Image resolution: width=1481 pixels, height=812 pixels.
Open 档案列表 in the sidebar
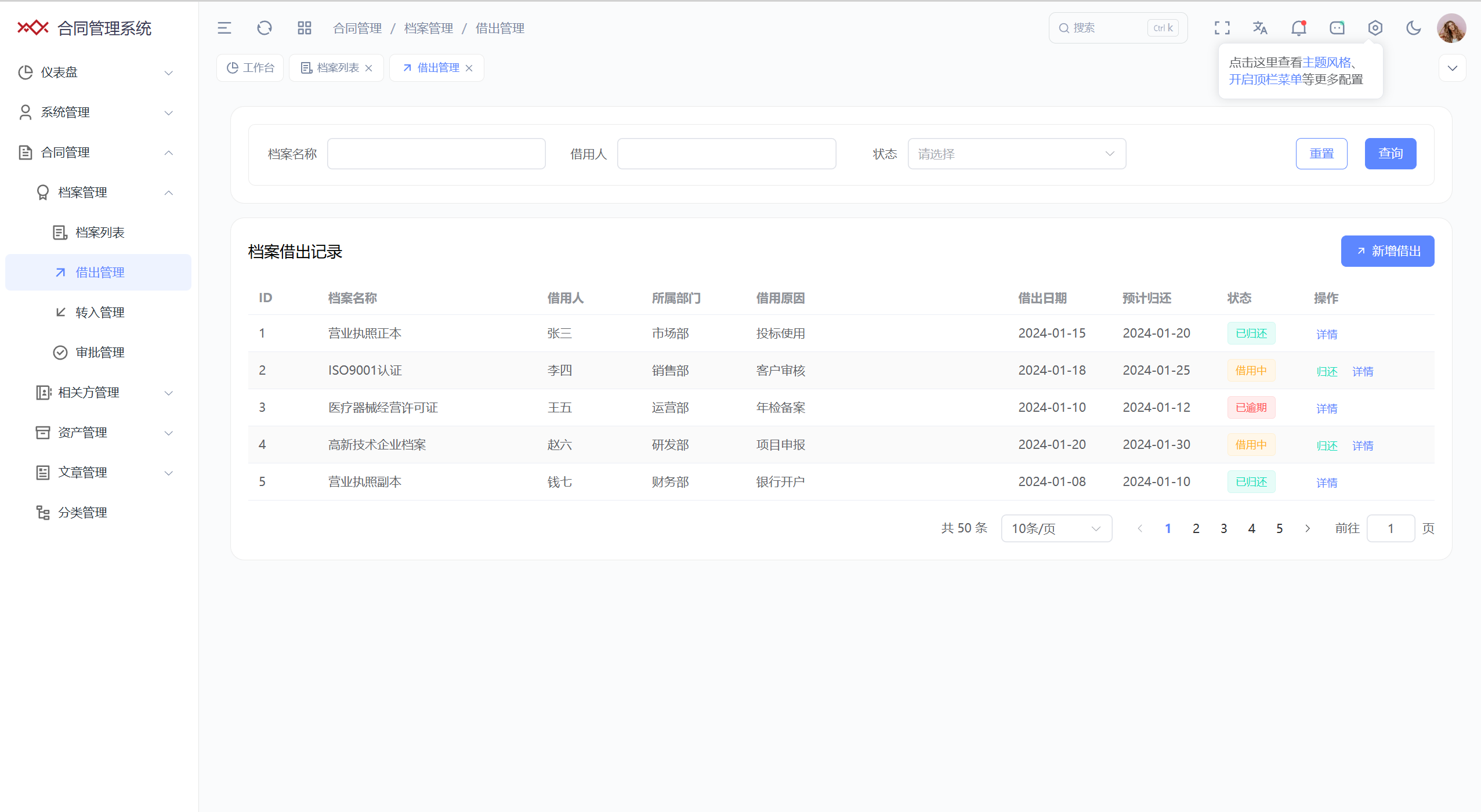tap(98, 233)
